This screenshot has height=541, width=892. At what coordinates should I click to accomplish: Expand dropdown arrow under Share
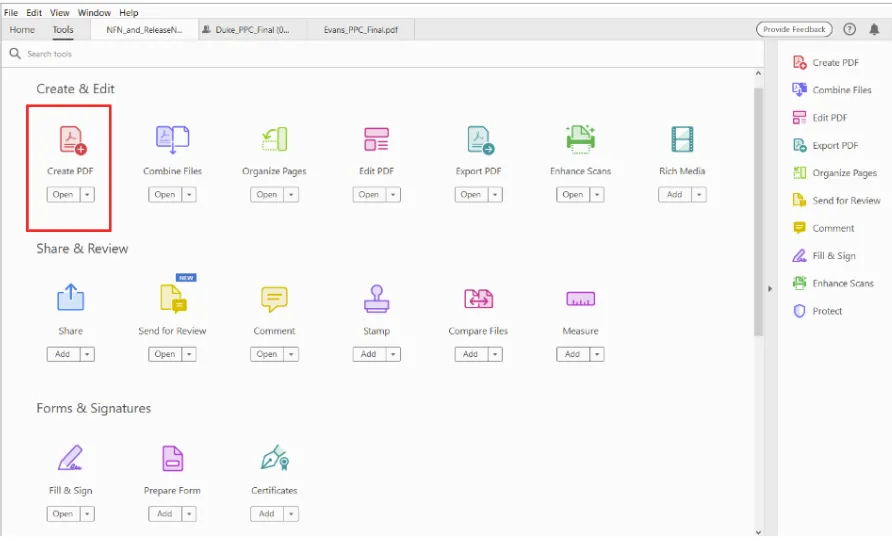click(x=87, y=354)
